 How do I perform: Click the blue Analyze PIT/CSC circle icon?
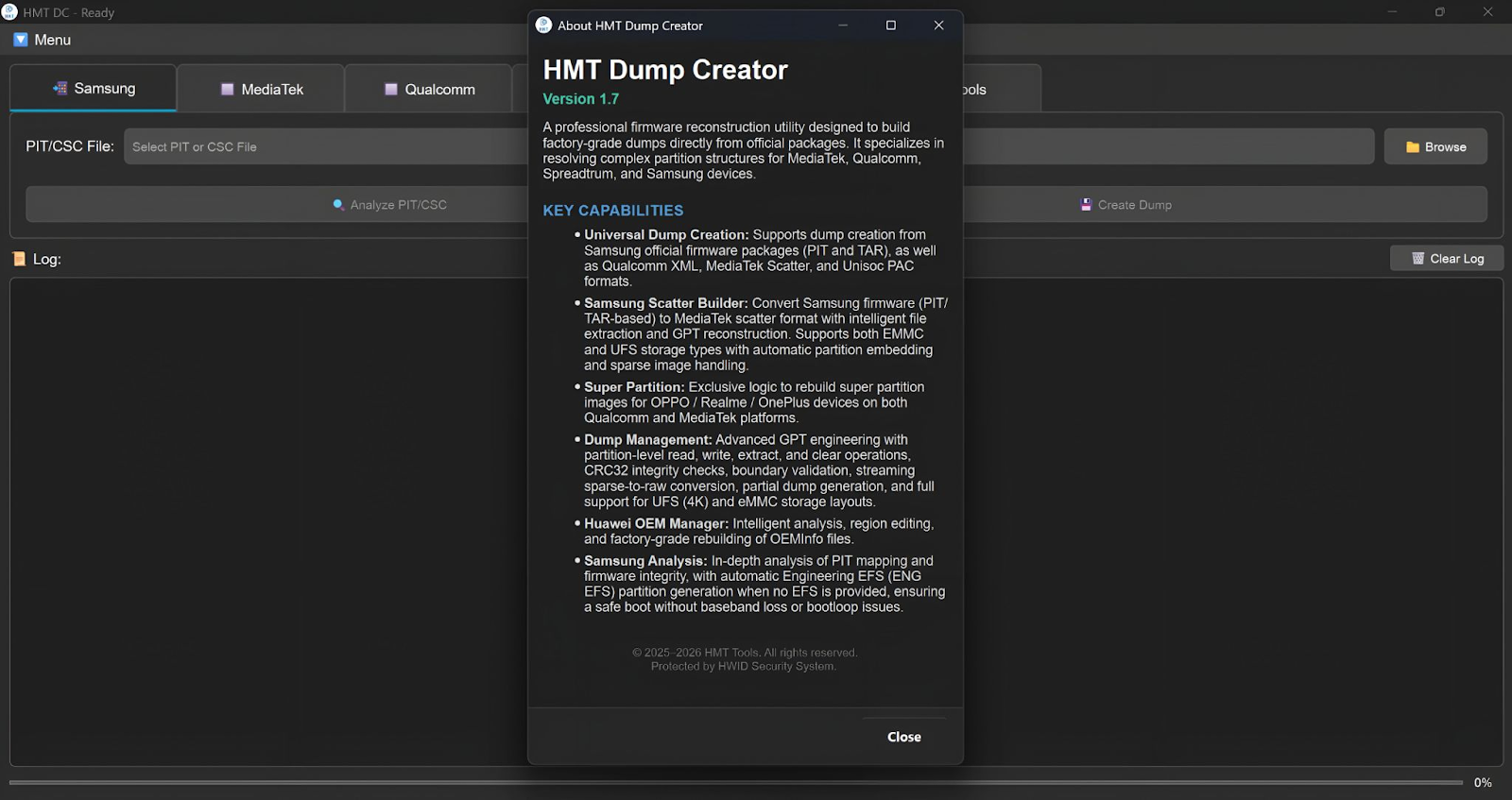pyautogui.click(x=338, y=204)
